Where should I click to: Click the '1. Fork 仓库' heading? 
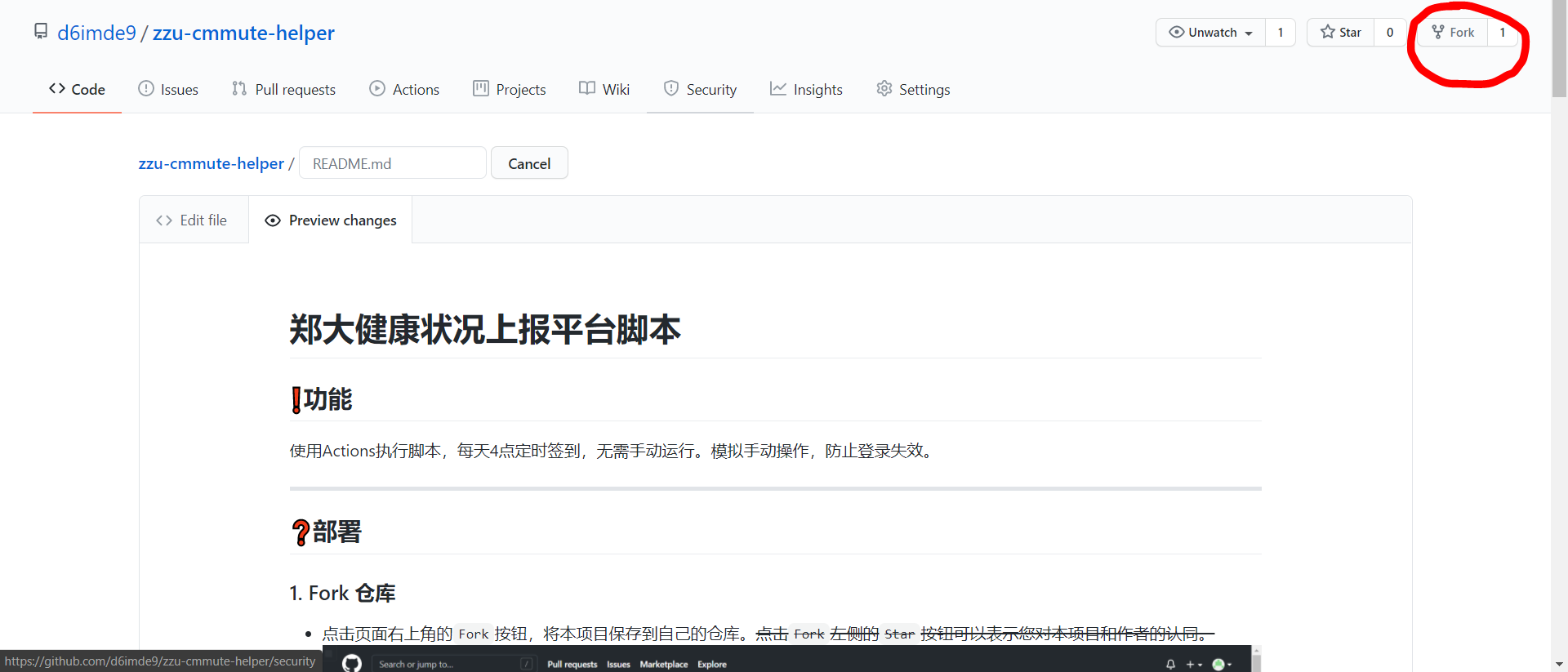pos(342,593)
